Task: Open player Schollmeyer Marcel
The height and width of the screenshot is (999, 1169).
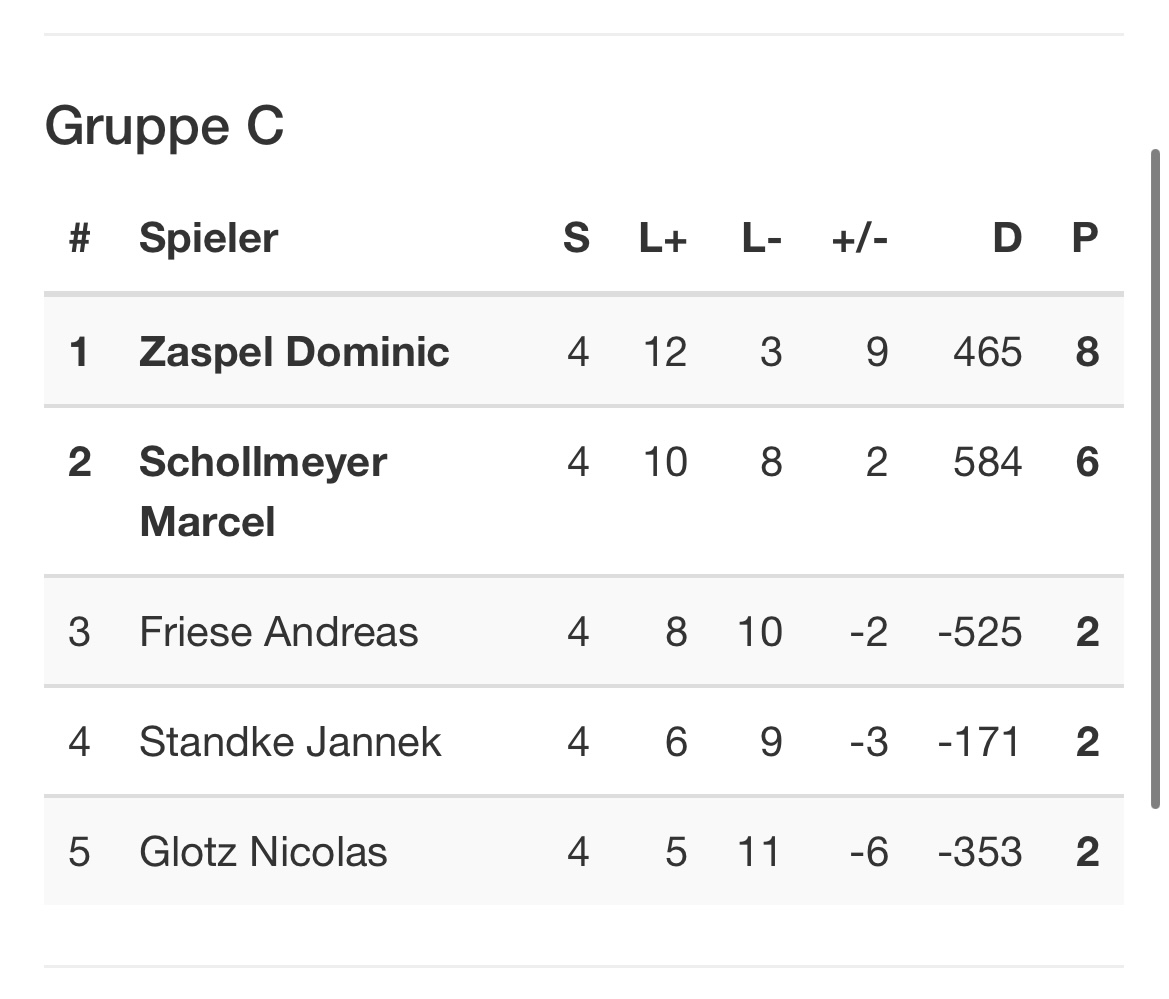Action: [x=262, y=491]
